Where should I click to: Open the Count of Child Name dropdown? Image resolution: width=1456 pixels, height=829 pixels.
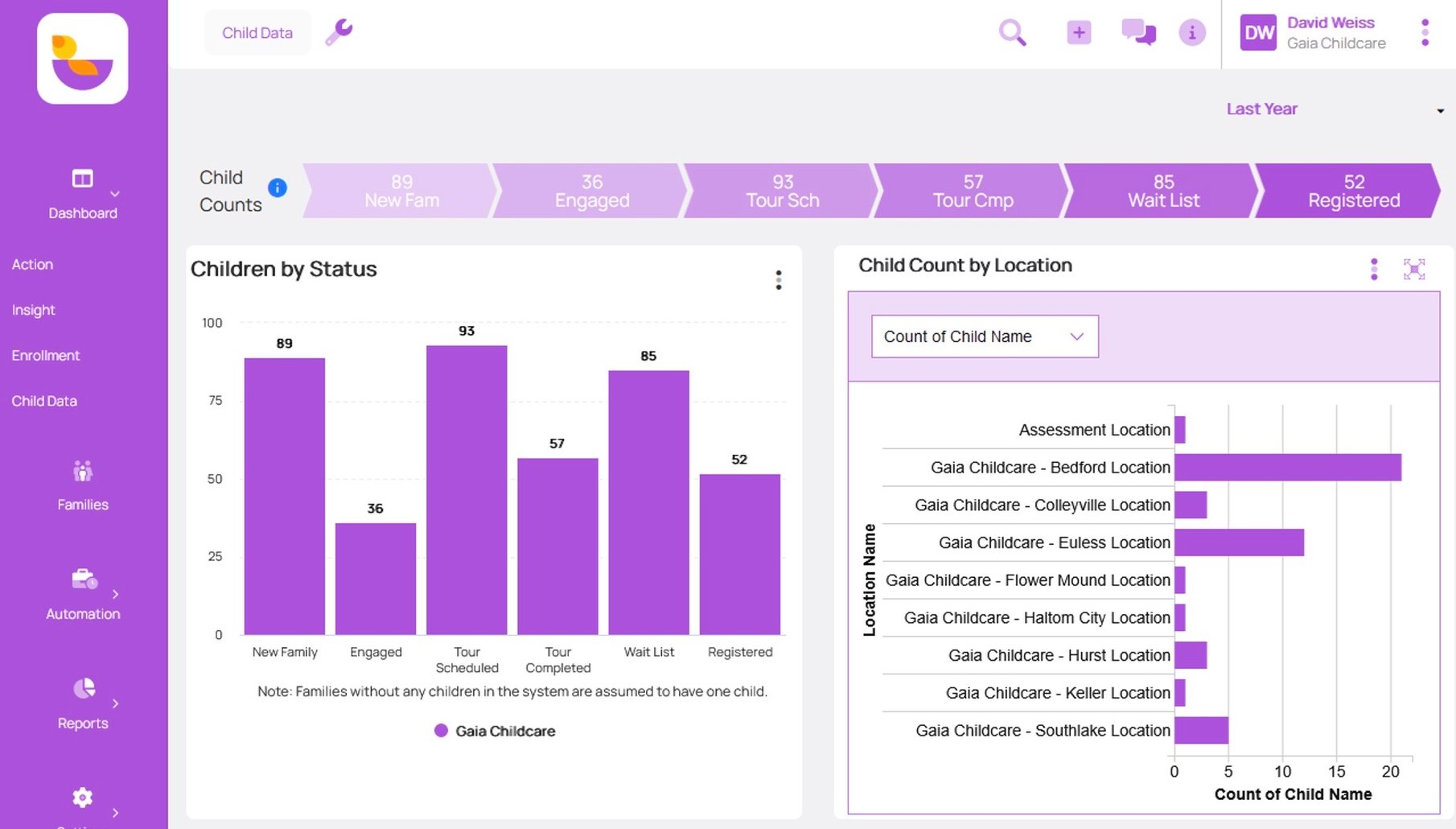tap(984, 336)
